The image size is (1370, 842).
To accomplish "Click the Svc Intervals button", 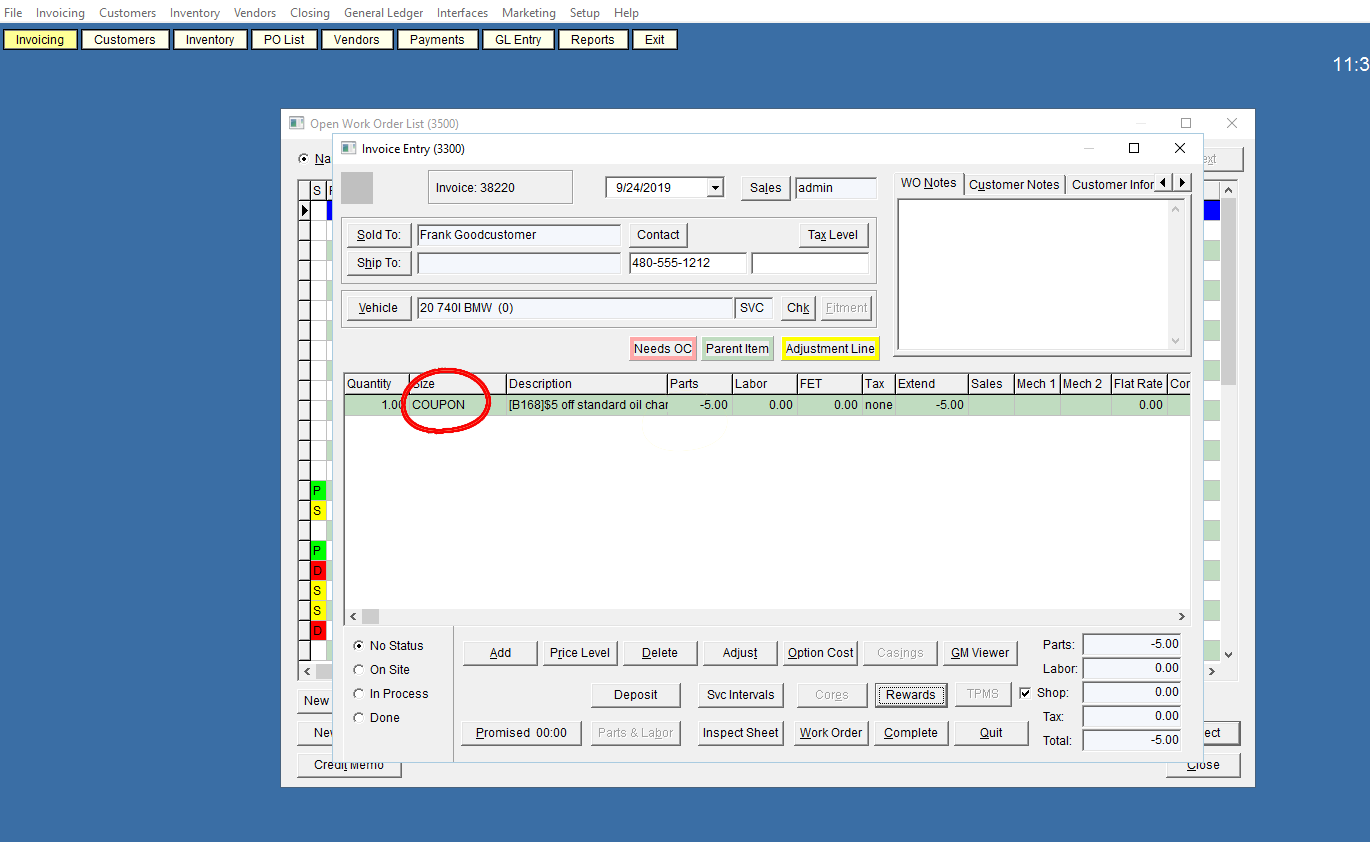I will (741, 695).
